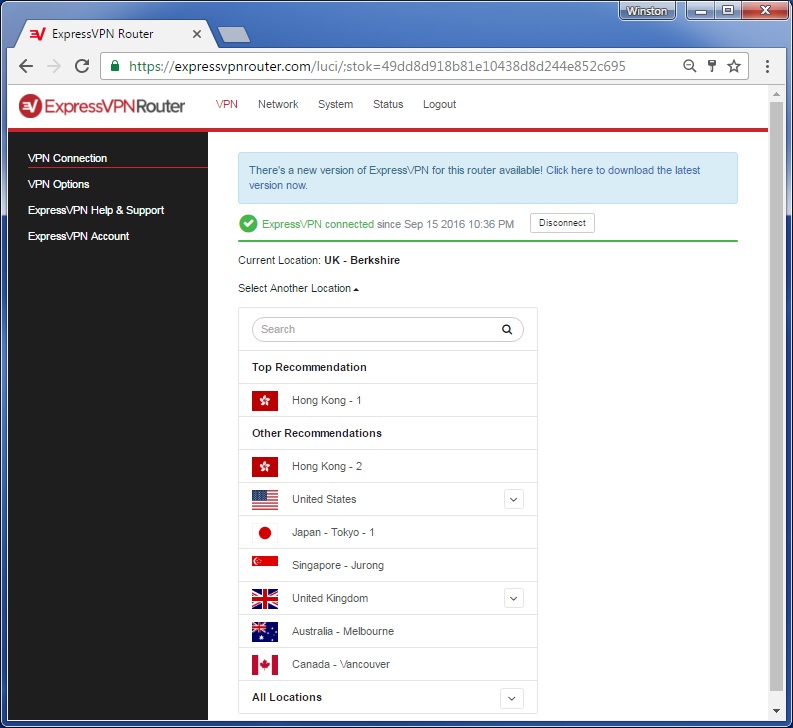Screen dimensions: 793x728
Task: Click the Canada flag icon
Action: 265,665
